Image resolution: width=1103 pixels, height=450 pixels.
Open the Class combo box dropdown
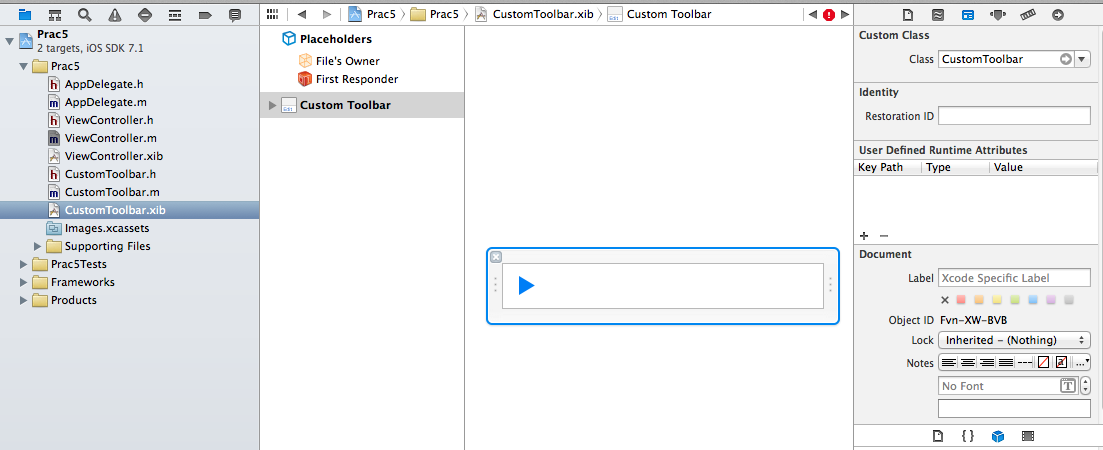tap(1083, 60)
